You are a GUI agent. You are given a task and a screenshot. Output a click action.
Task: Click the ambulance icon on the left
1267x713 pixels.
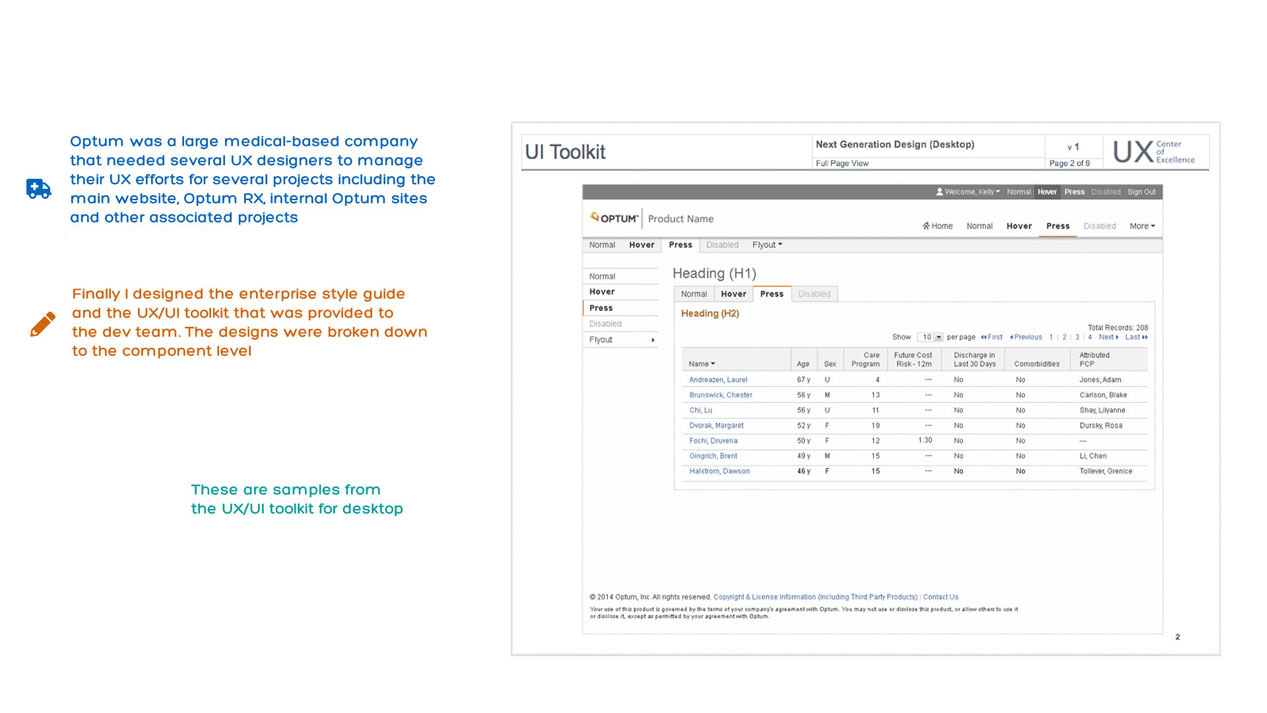38,189
